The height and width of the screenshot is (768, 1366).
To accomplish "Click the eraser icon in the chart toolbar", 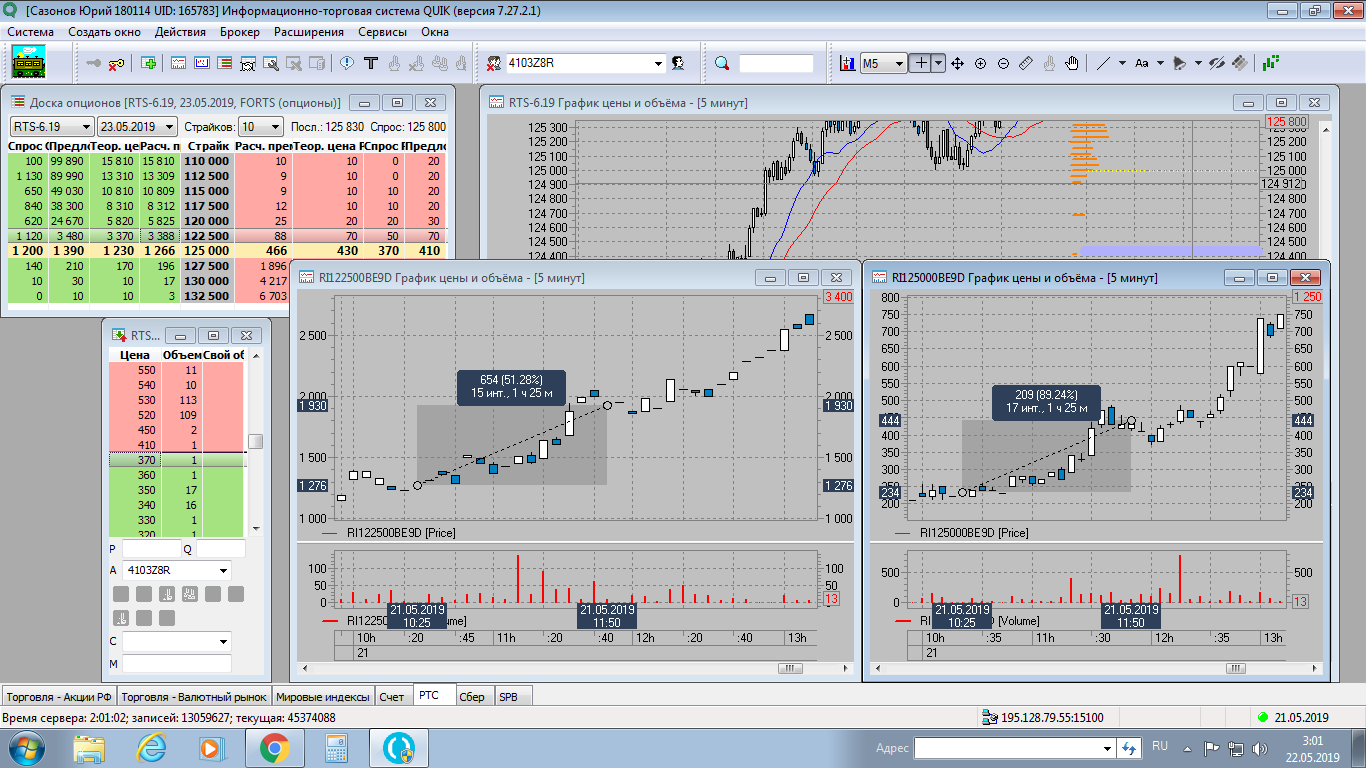I will pos(1240,63).
